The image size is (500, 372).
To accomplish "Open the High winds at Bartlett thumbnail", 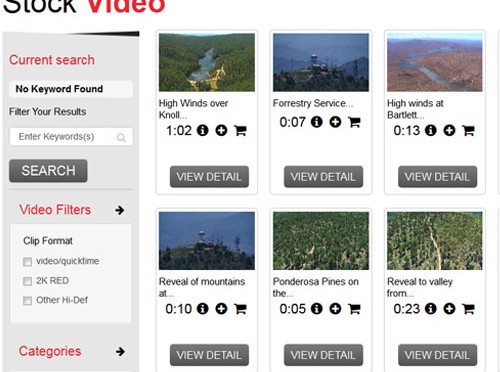I will (x=435, y=62).
